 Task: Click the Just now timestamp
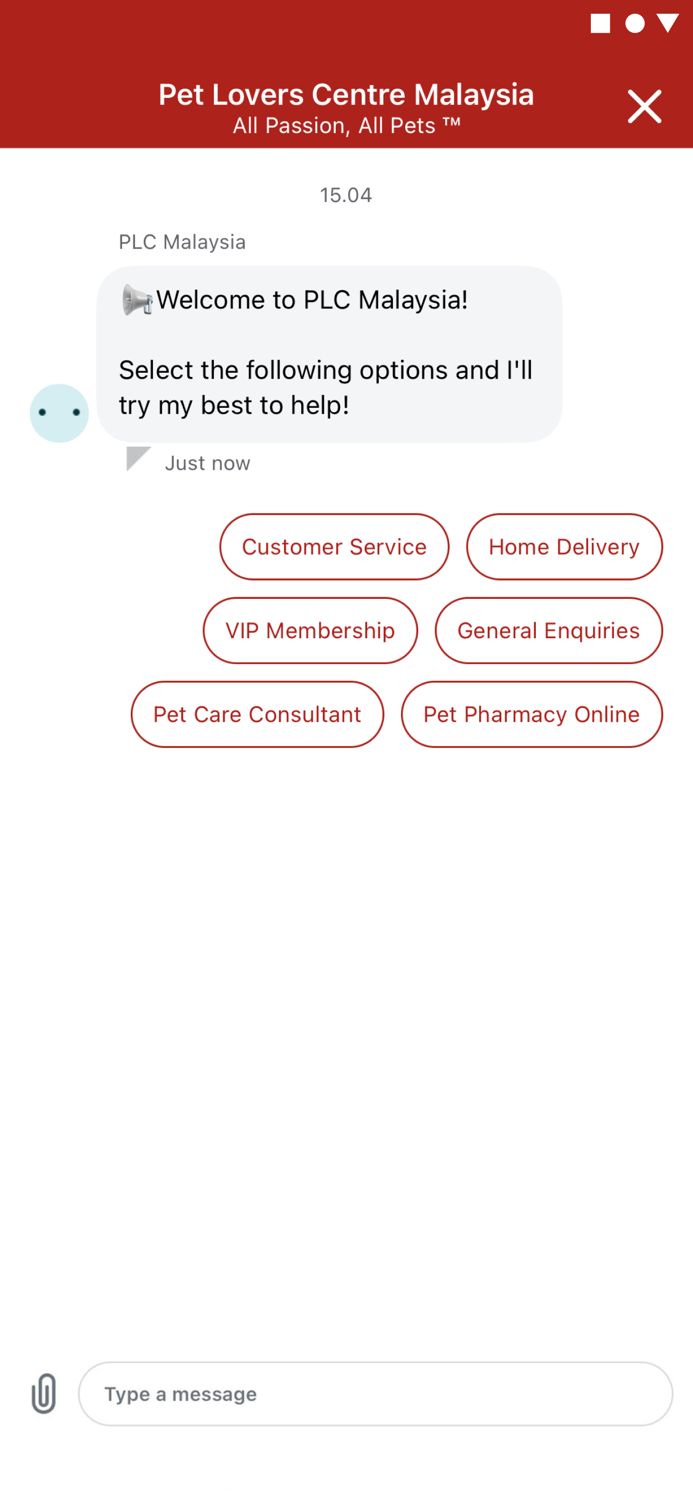207,463
